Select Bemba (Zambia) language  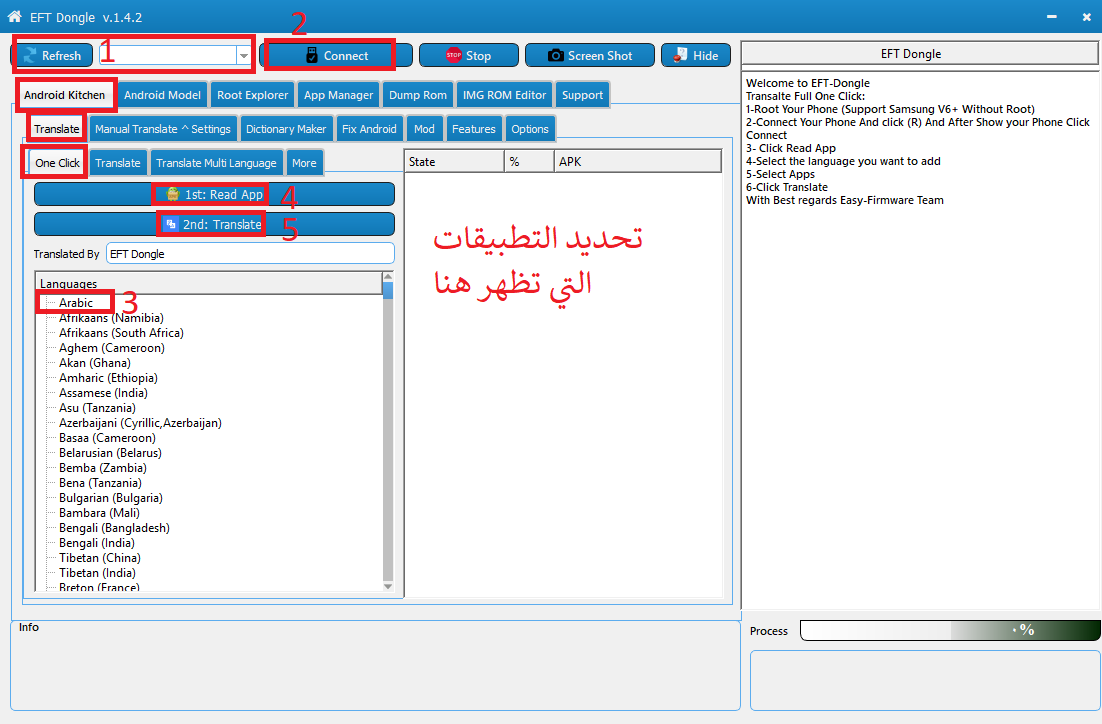click(103, 467)
